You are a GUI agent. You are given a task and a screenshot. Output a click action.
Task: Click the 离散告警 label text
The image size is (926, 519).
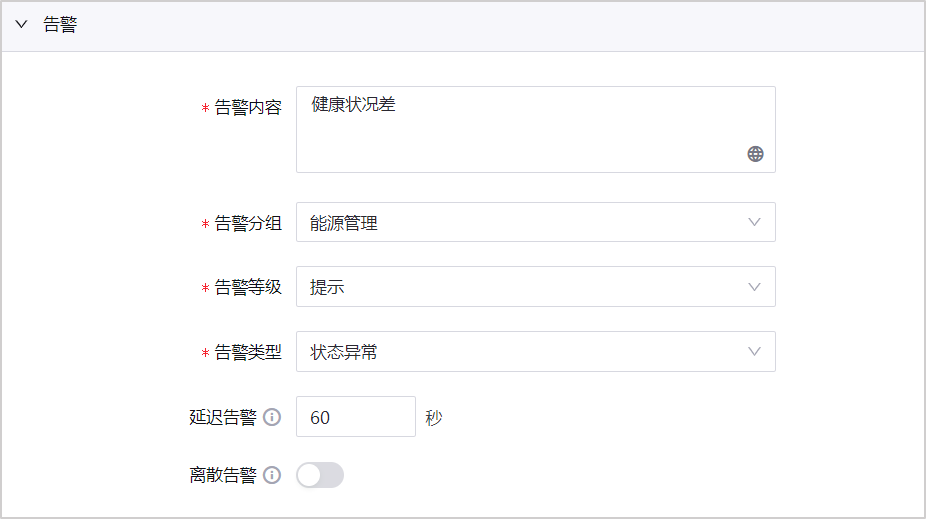[x=222, y=475]
